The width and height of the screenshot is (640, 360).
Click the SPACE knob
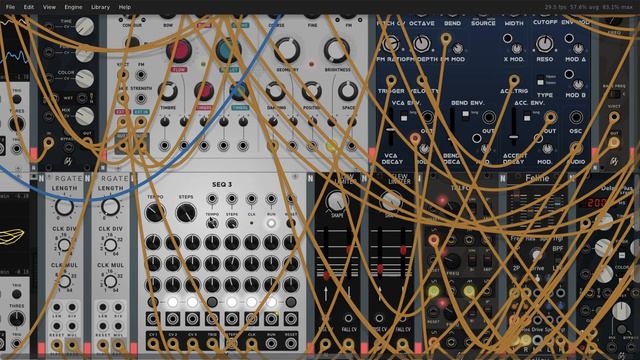348,91
